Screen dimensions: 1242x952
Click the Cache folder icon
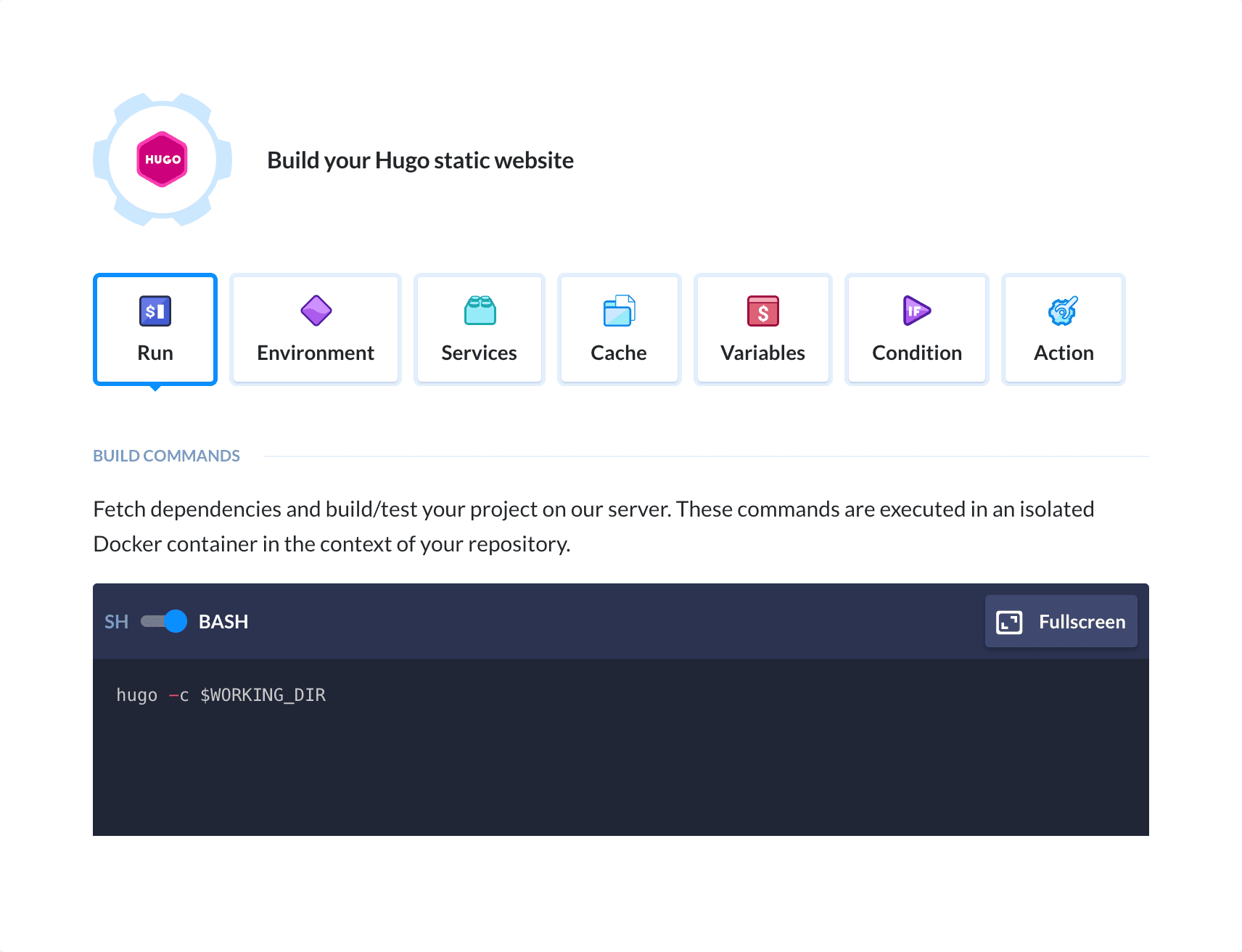coord(619,311)
